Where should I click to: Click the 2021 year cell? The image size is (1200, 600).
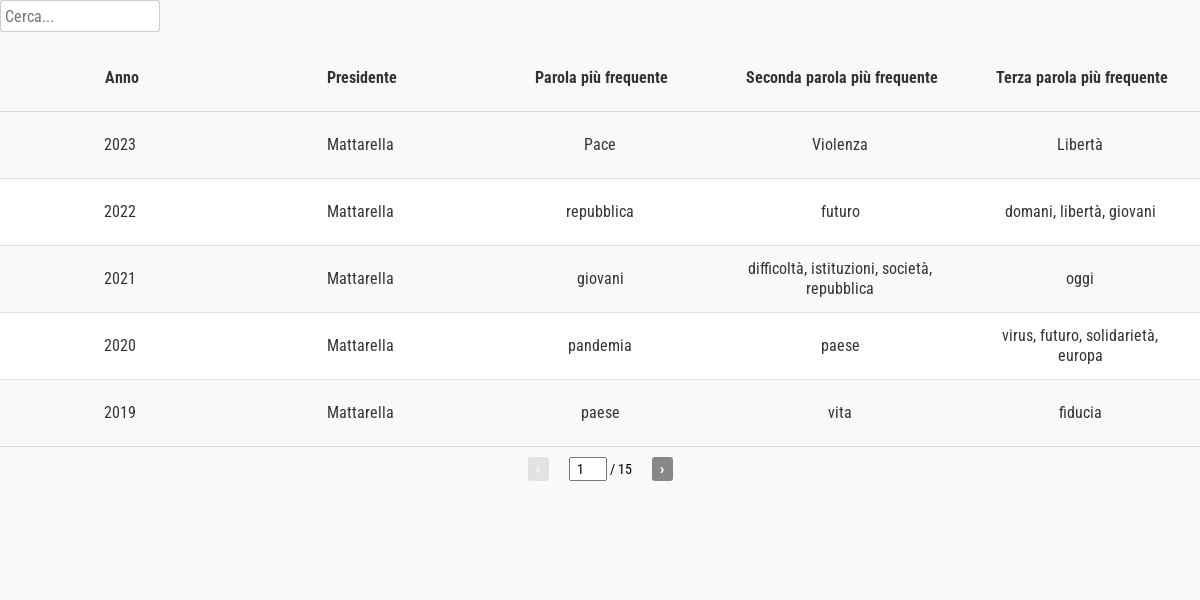click(120, 279)
